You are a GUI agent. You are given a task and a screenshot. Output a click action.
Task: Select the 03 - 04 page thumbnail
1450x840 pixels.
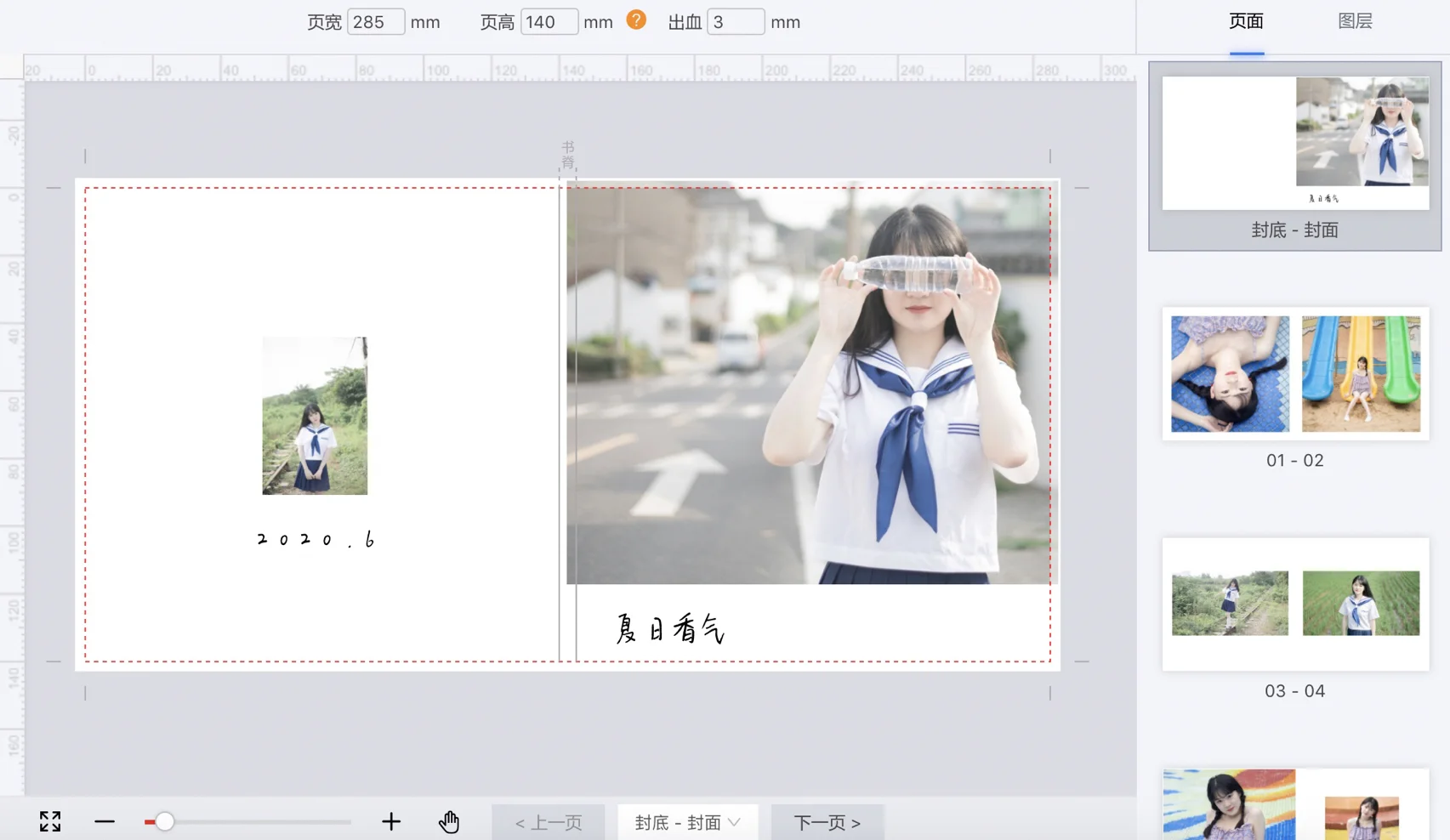(1294, 604)
